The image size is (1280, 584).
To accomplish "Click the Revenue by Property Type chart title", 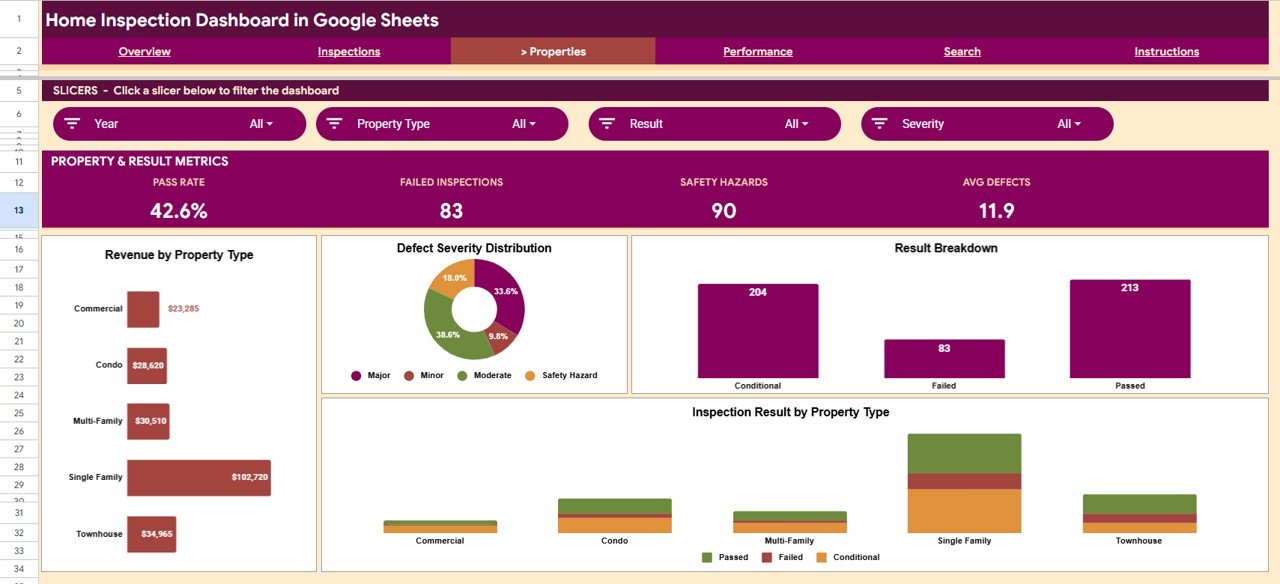I will (179, 255).
